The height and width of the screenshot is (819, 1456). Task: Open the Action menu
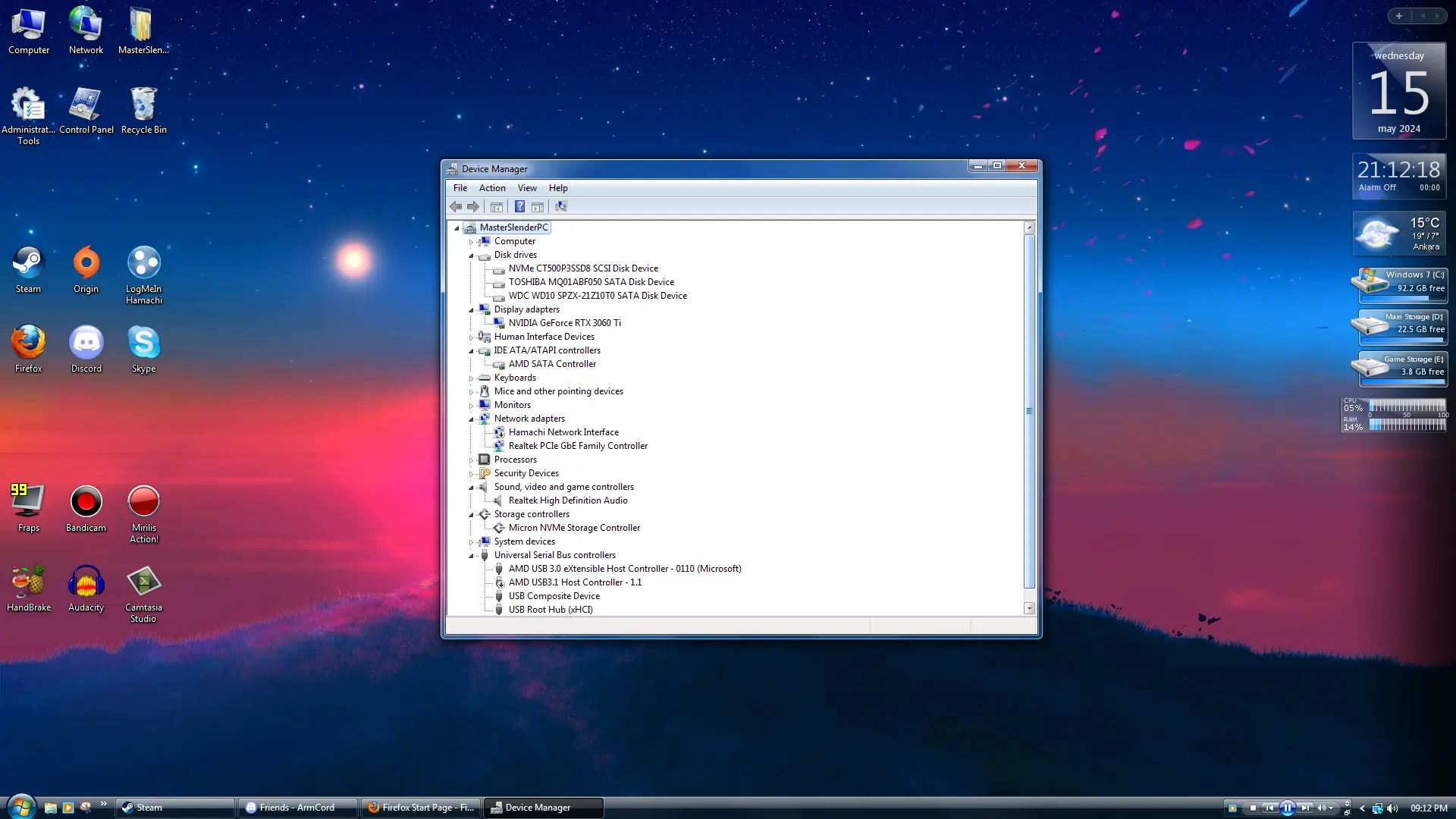pos(492,188)
